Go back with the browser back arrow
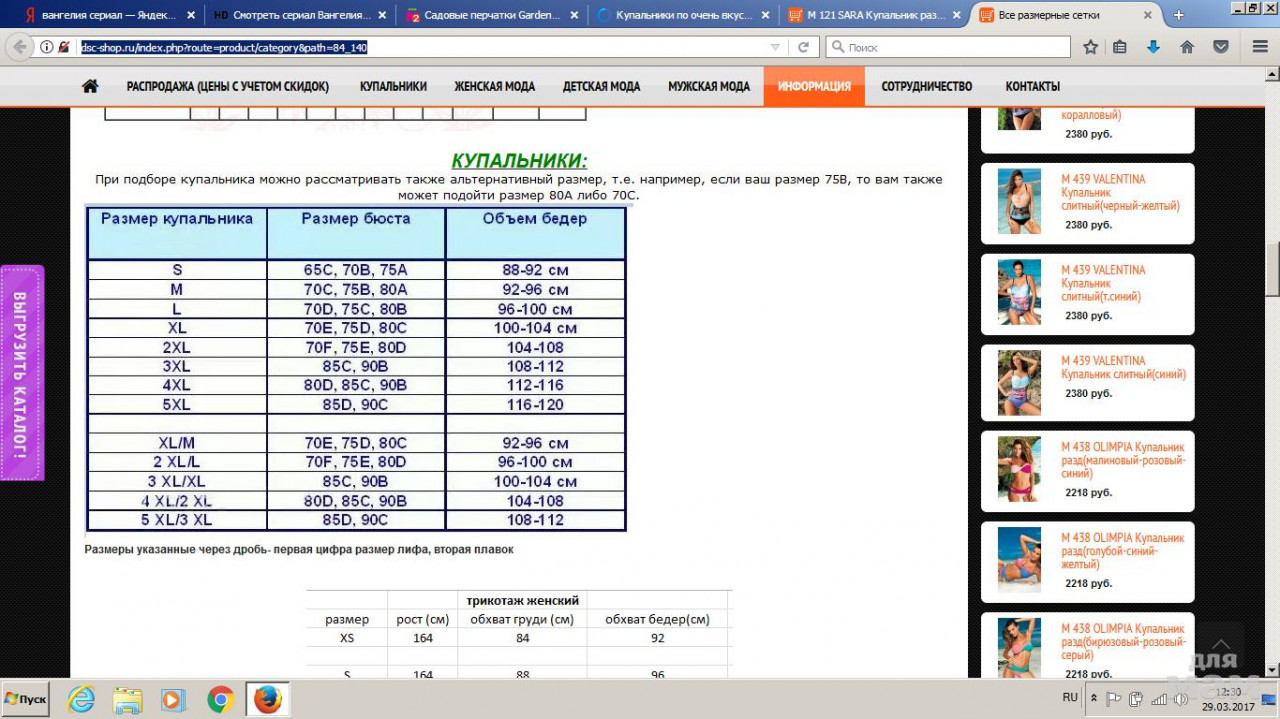Image resolution: width=1280 pixels, height=719 pixels. tap(19, 47)
